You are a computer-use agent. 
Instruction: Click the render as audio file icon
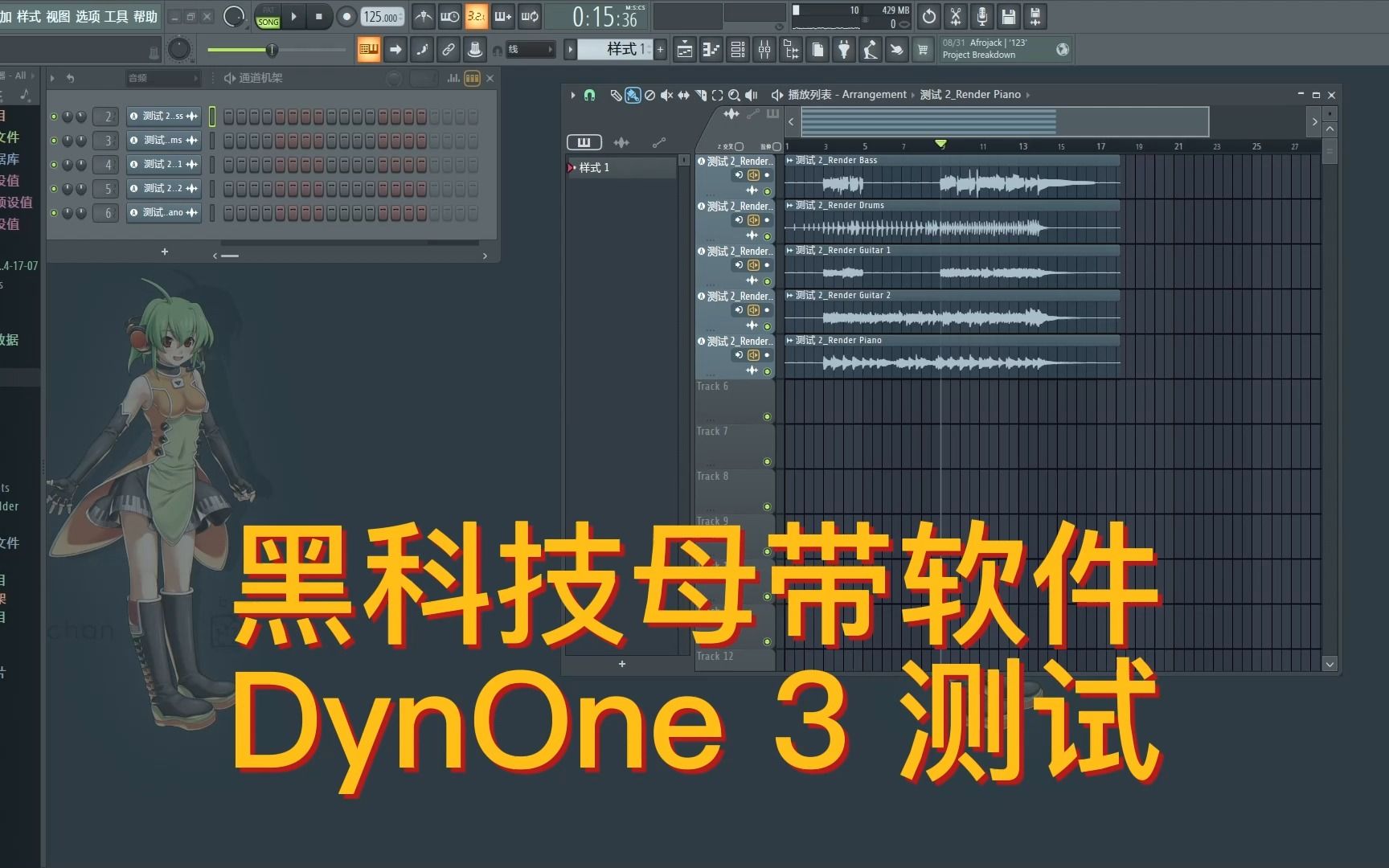(1035, 16)
